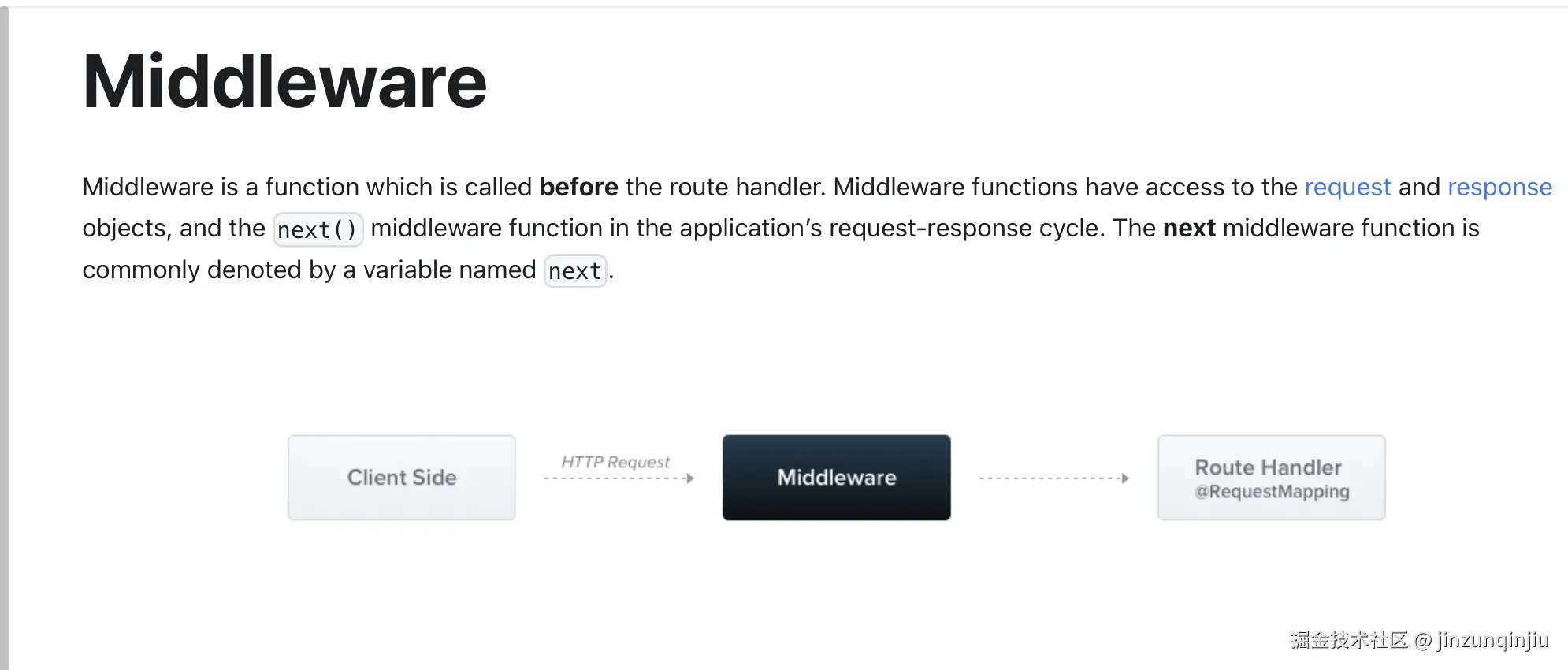
Task: Click the Route Handler diagram box
Action: click(1271, 477)
